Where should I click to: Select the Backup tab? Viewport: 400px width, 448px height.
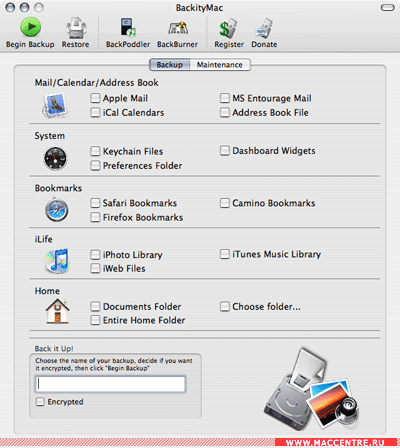(169, 65)
